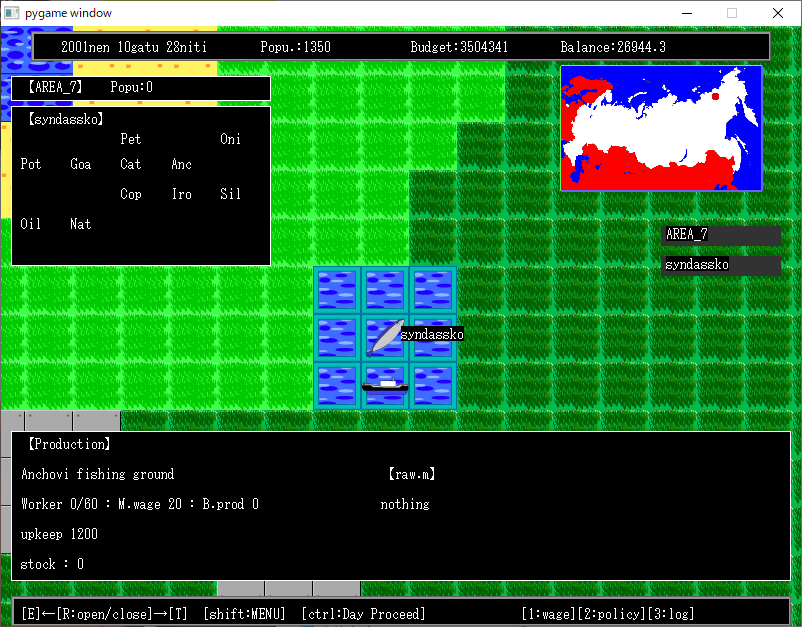Select the Goa resource entry
The image size is (802, 627).
coord(81,165)
